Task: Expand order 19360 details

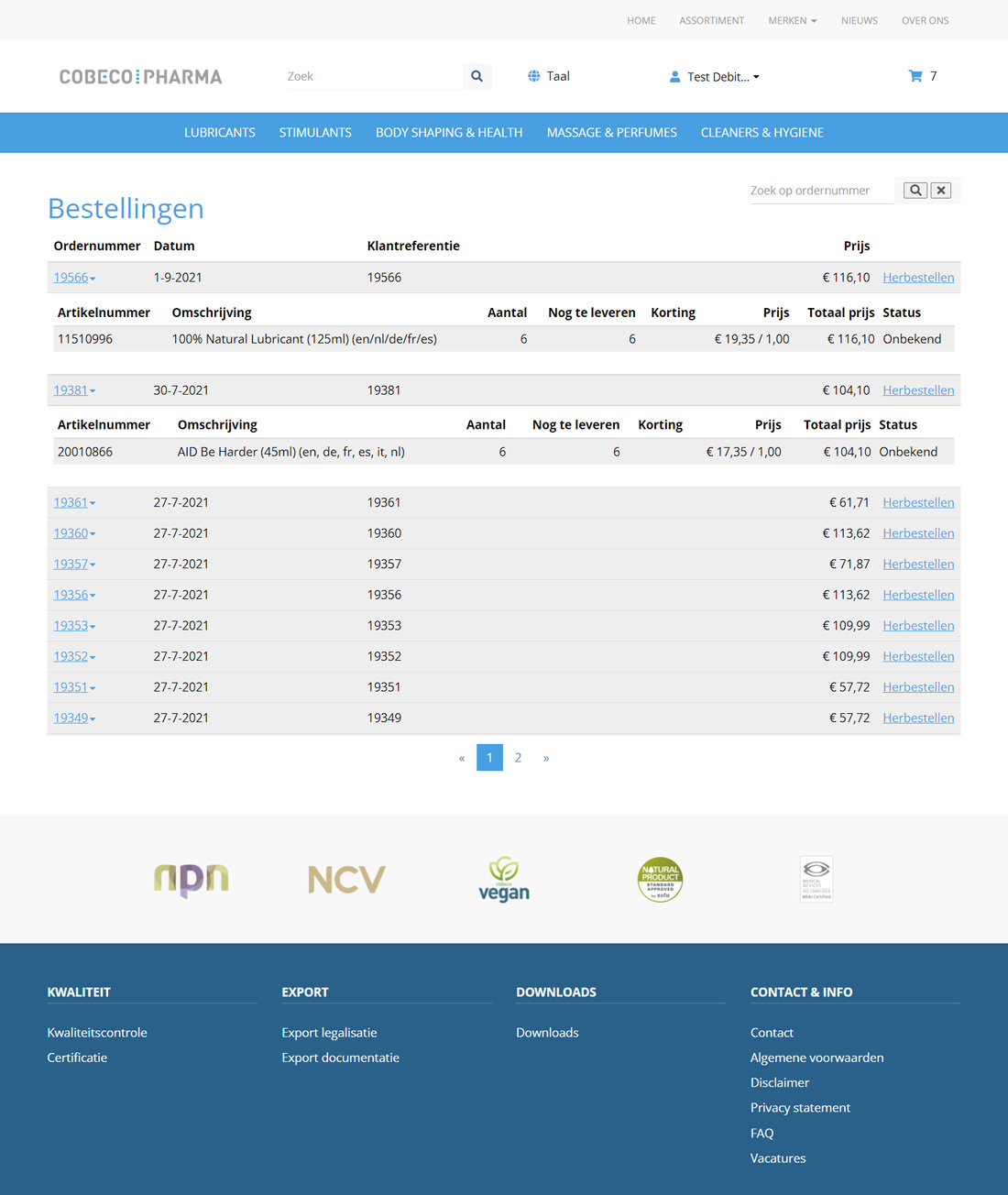Action: point(74,533)
